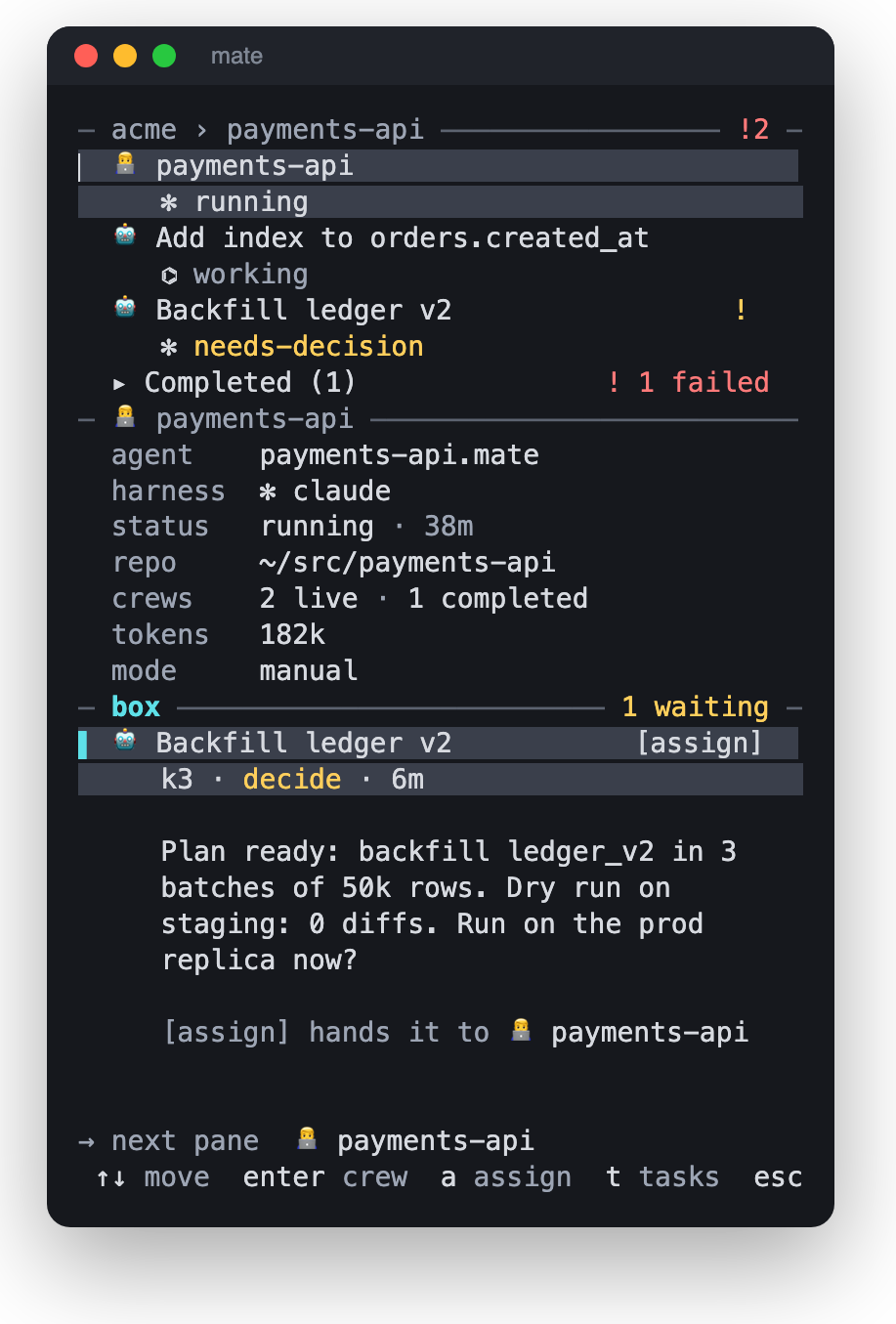
Task: Click the 't tasks' footer shortcut
Action: tap(662, 1177)
